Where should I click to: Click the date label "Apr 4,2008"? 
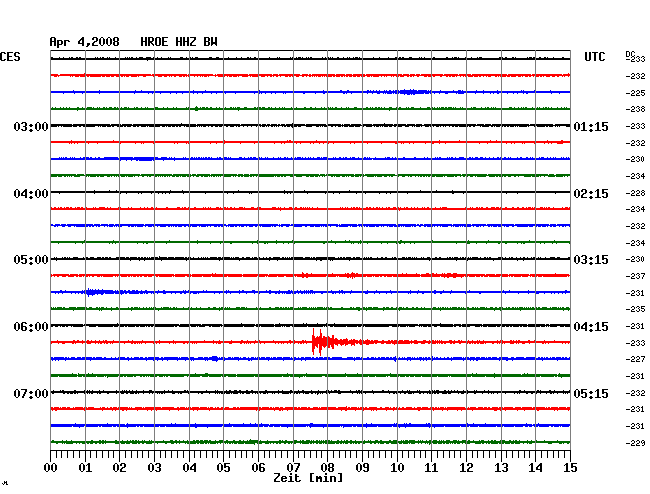click(x=85, y=42)
